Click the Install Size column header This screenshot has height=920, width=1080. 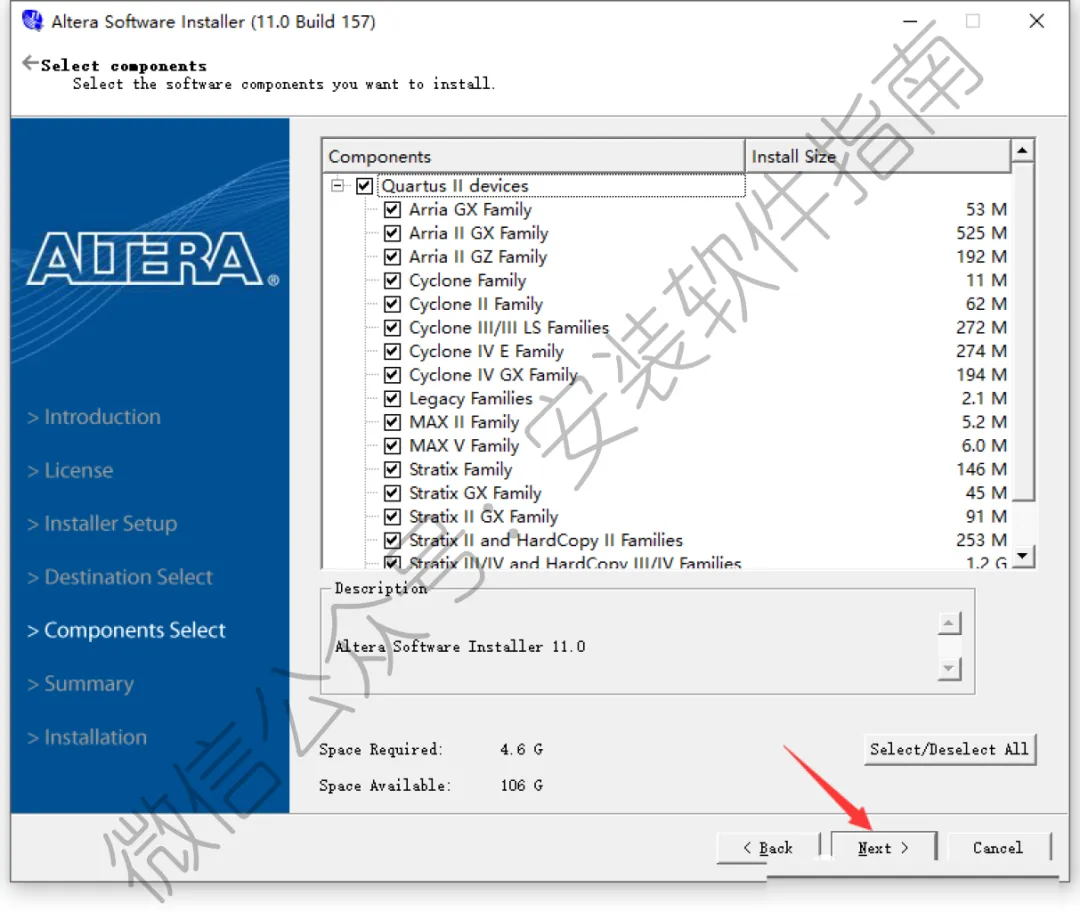[x=878, y=156]
